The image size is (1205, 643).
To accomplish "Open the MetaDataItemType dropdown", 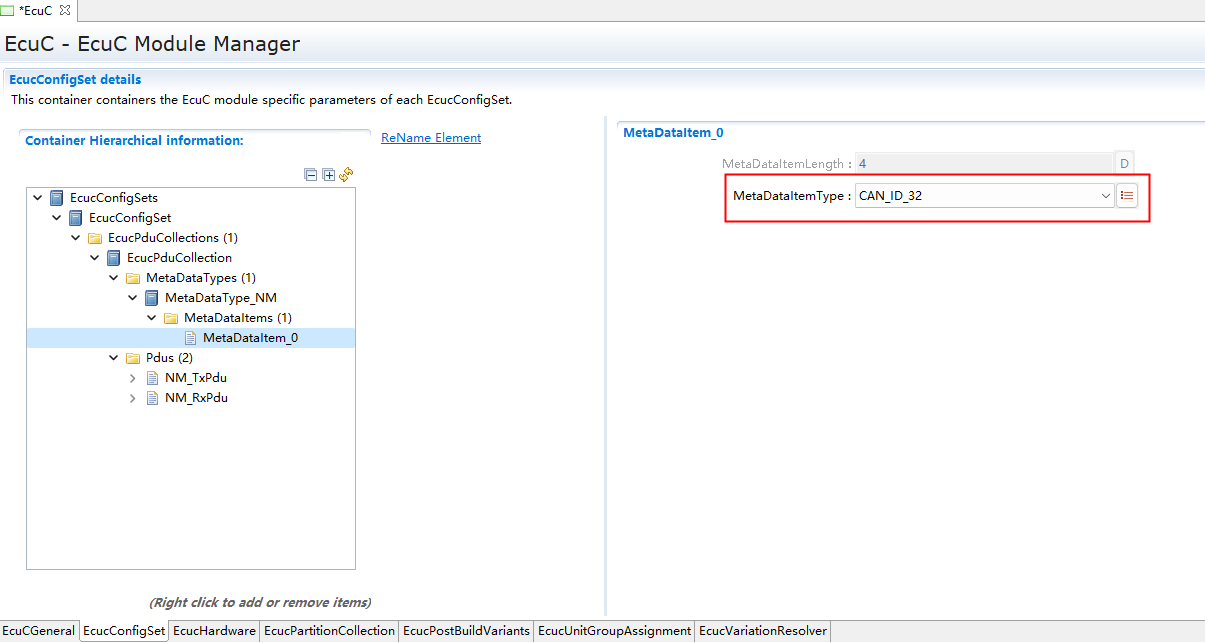I will (x=1105, y=196).
